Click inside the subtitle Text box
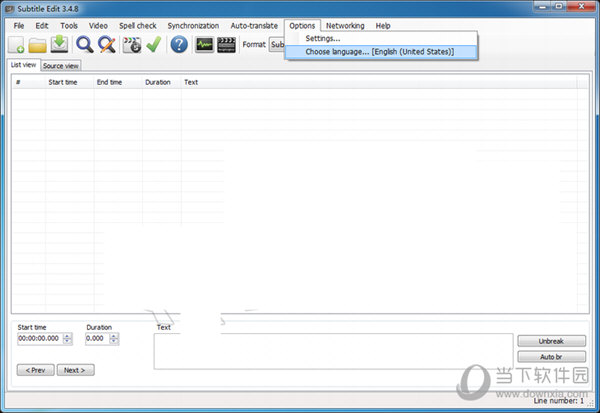The image size is (600, 413). pos(333,351)
